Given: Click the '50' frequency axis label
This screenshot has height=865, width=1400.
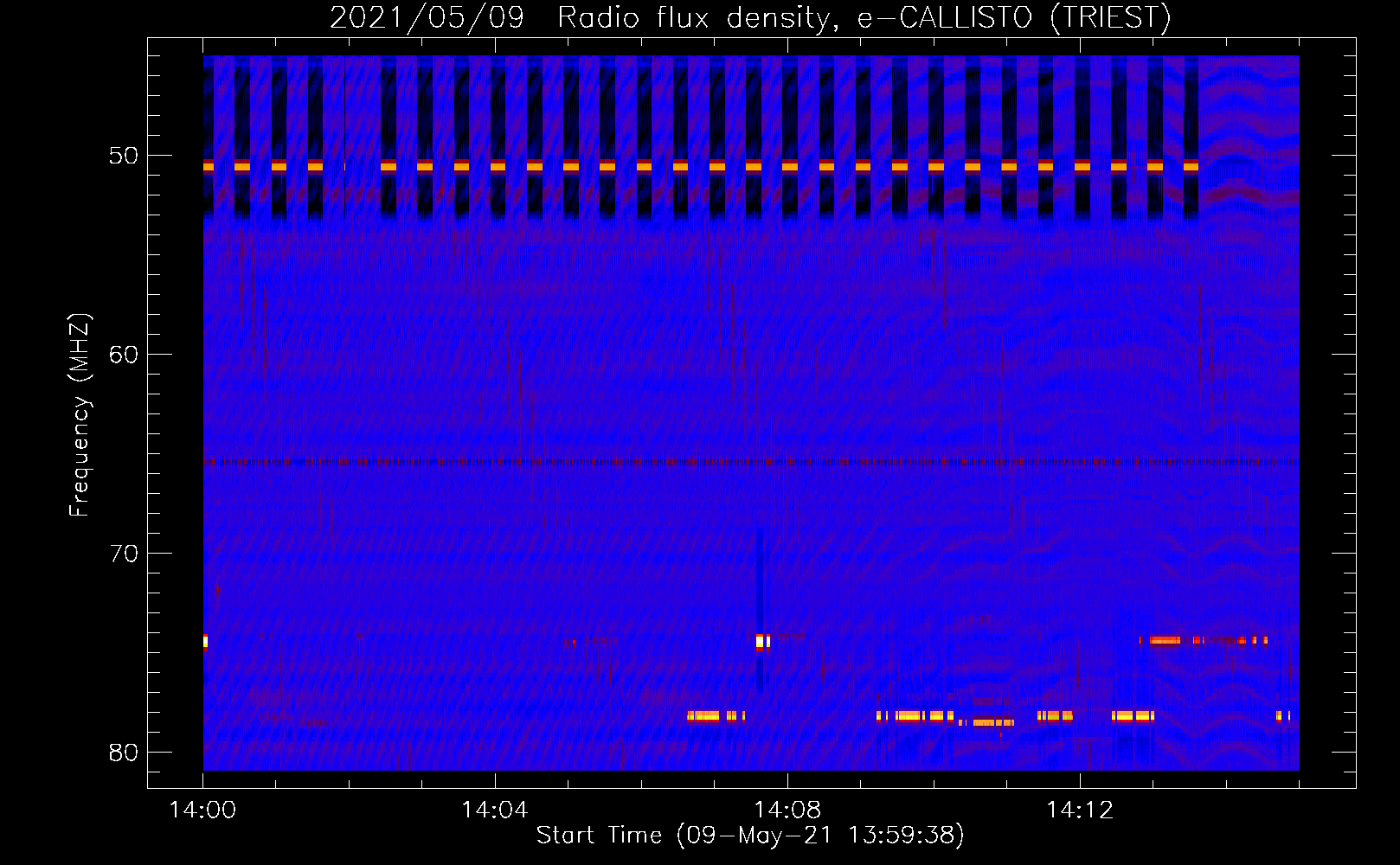Looking at the screenshot, I should click(125, 156).
